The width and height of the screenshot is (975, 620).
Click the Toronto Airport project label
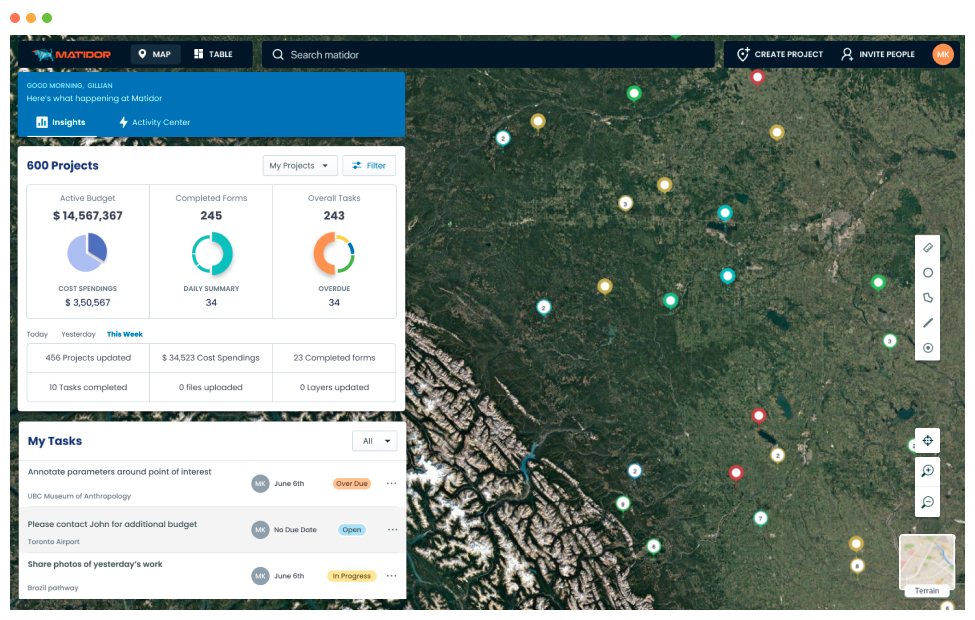point(53,542)
